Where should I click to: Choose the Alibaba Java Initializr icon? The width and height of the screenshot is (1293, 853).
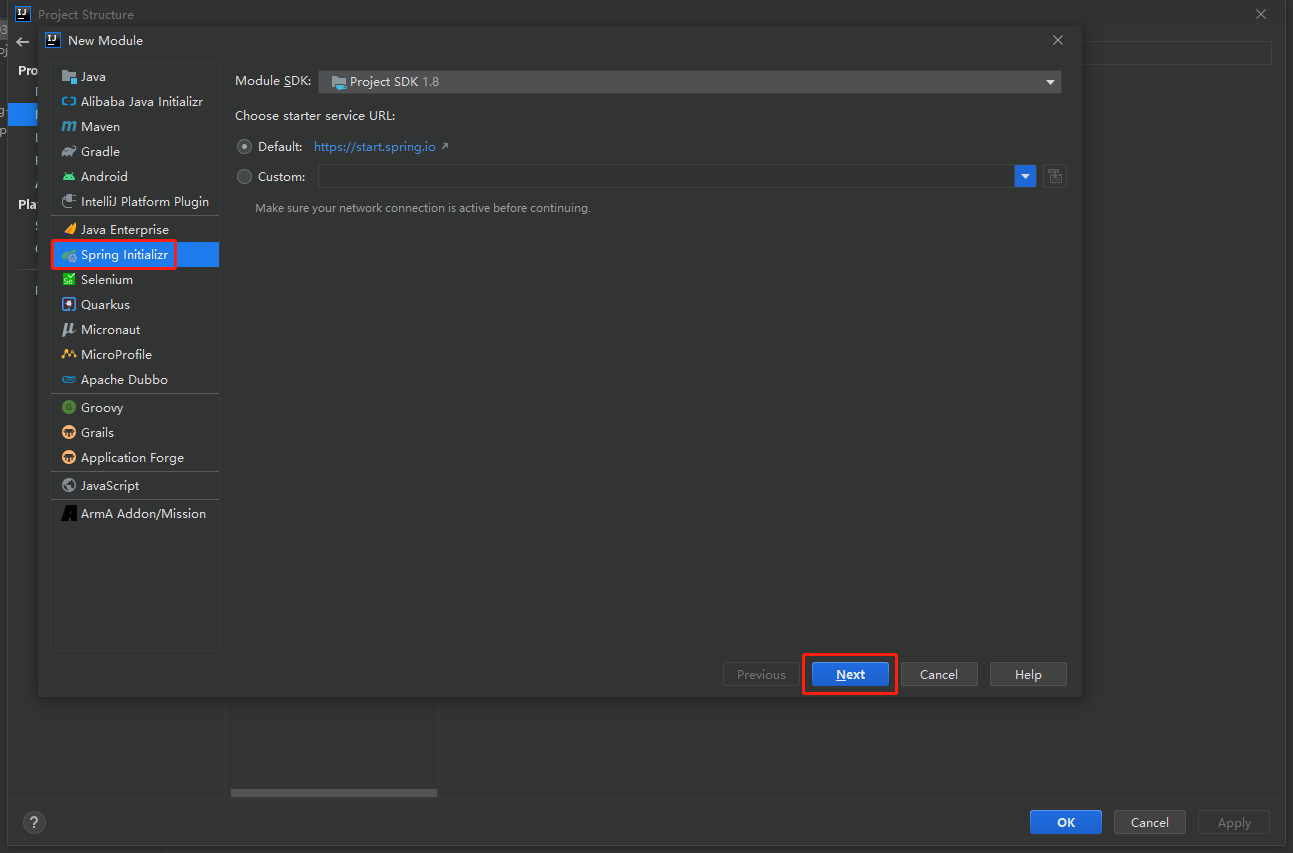(69, 102)
